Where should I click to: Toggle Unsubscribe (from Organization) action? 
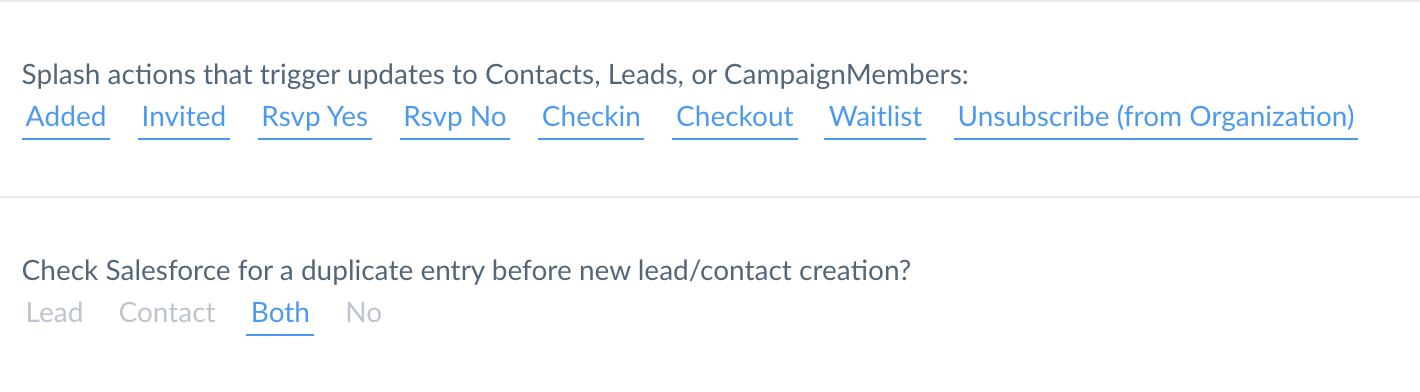point(1156,117)
